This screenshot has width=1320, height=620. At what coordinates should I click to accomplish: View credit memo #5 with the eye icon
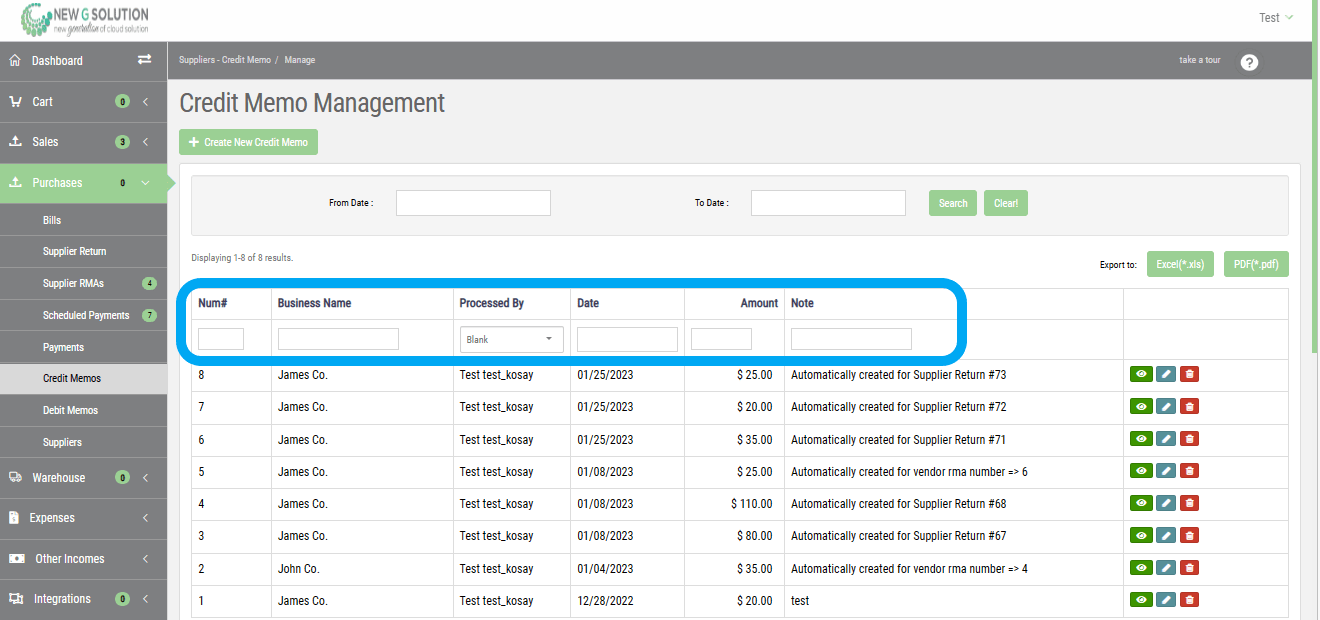pos(1141,470)
